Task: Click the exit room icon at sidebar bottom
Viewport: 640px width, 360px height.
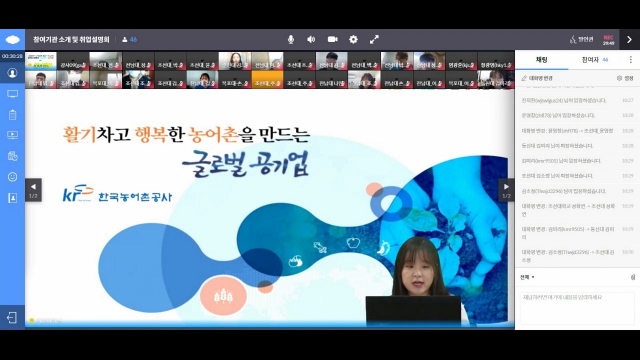Action: tap(12, 318)
